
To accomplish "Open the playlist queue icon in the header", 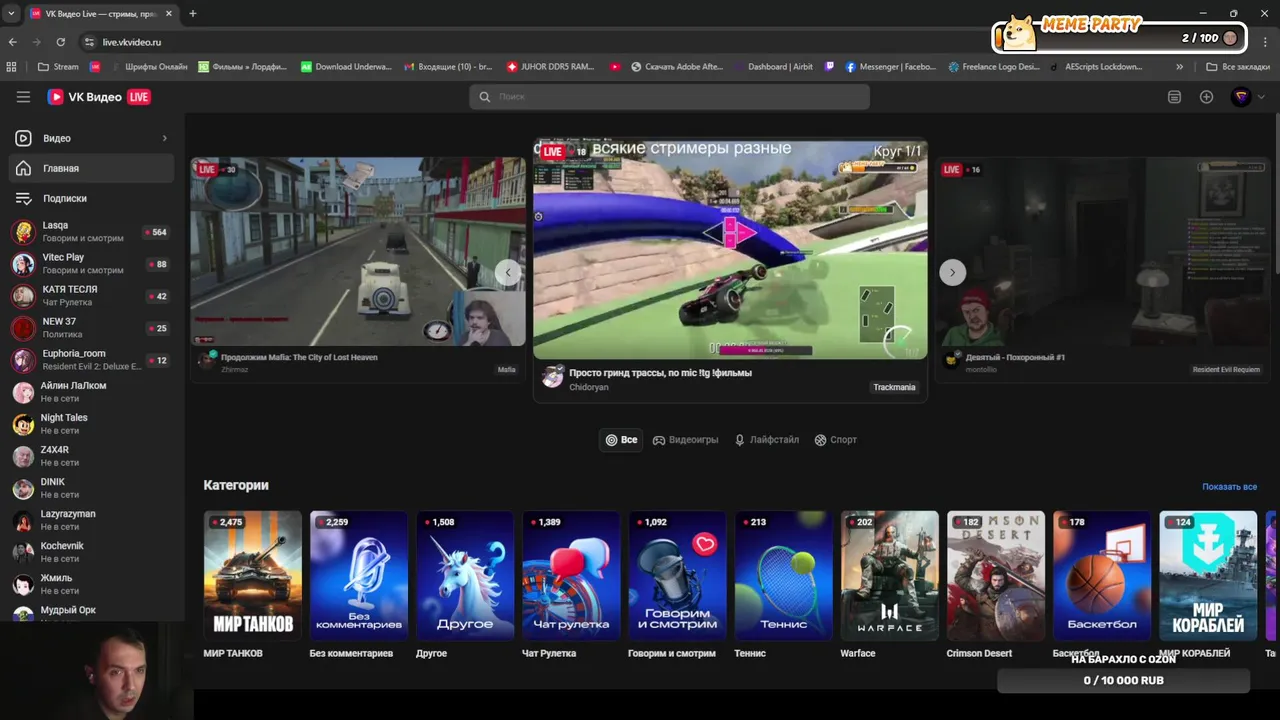I will [x=1174, y=97].
